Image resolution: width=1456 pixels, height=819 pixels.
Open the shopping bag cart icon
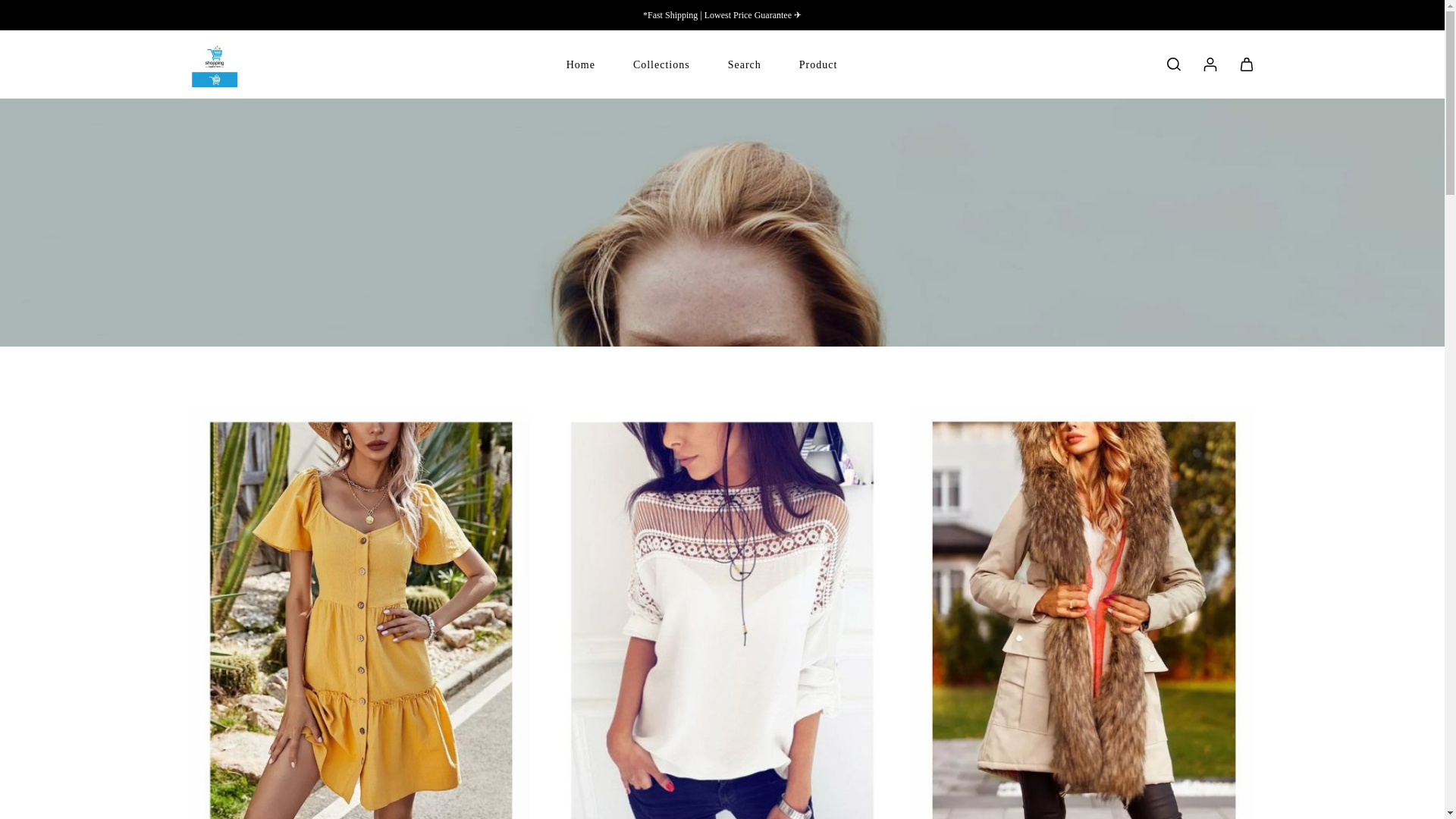point(1246,64)
